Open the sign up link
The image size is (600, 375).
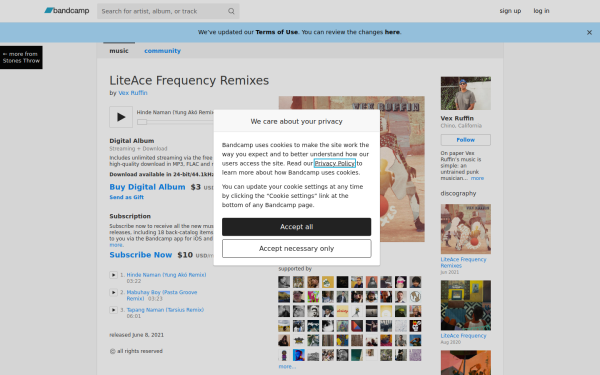510,11
